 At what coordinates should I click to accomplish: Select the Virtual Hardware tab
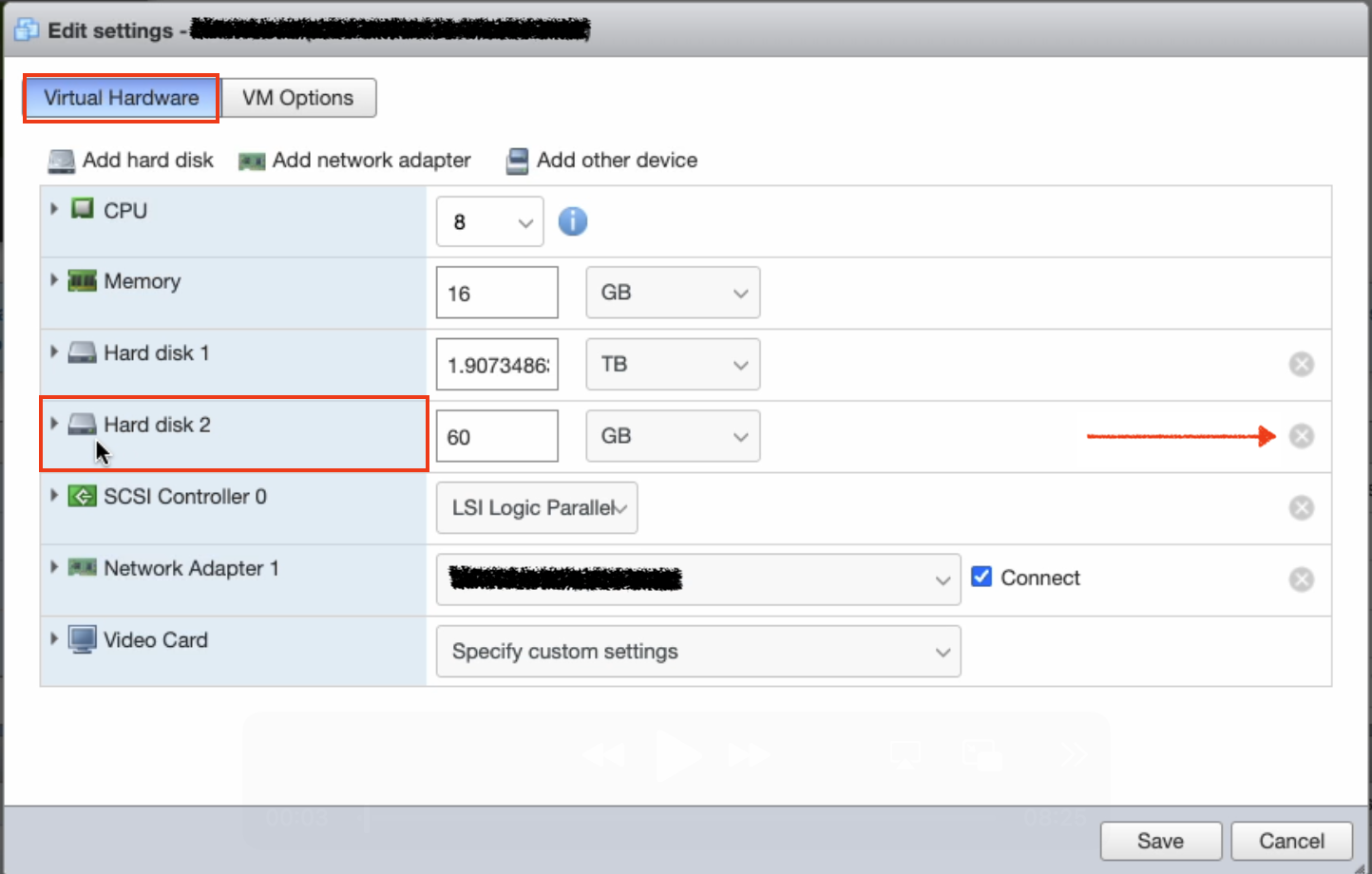click(x=122, y=98)
